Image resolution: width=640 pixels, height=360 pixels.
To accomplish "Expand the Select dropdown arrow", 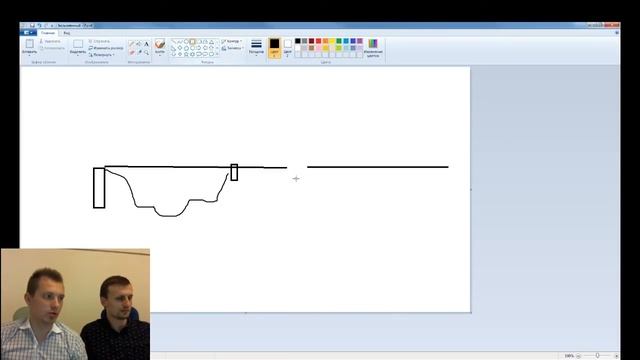I will click(x=78, y=56).
